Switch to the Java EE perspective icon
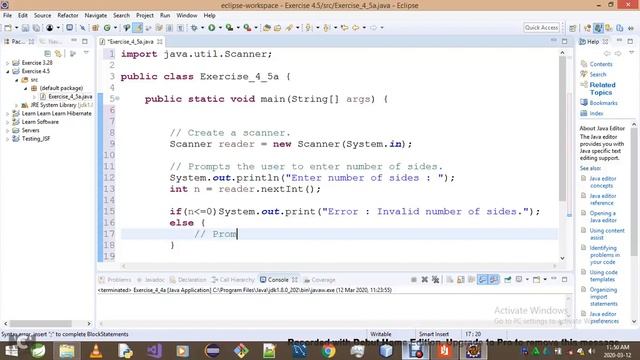The image size is (640, 360). click(587, 28)
